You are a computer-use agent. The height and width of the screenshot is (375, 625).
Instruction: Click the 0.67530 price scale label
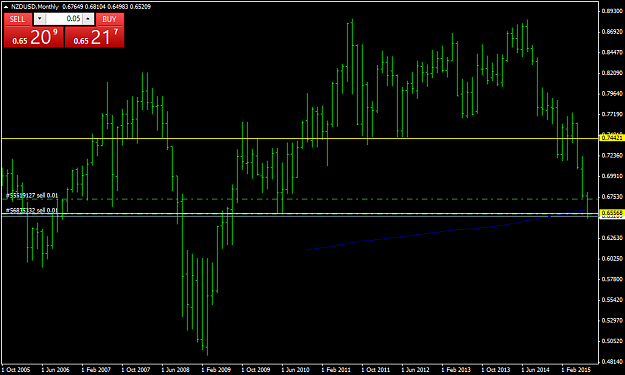[x=612, y=196]
